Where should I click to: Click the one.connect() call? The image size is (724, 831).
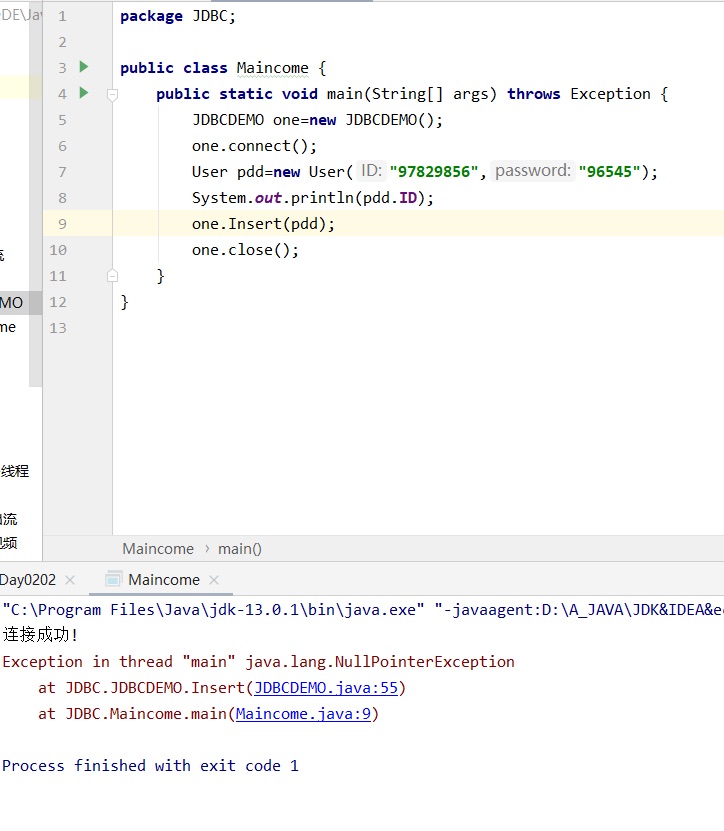click(254, 146)
